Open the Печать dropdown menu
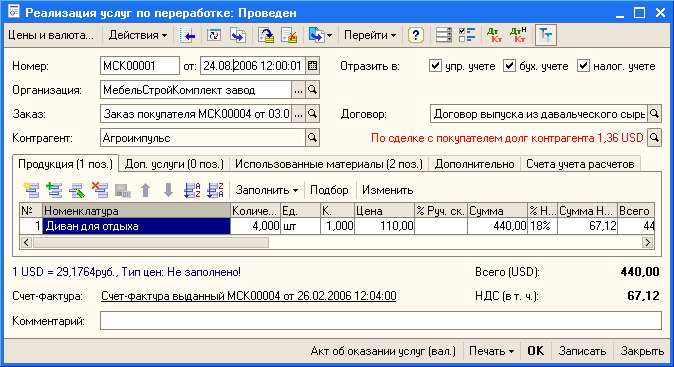 tap(491, 351)
